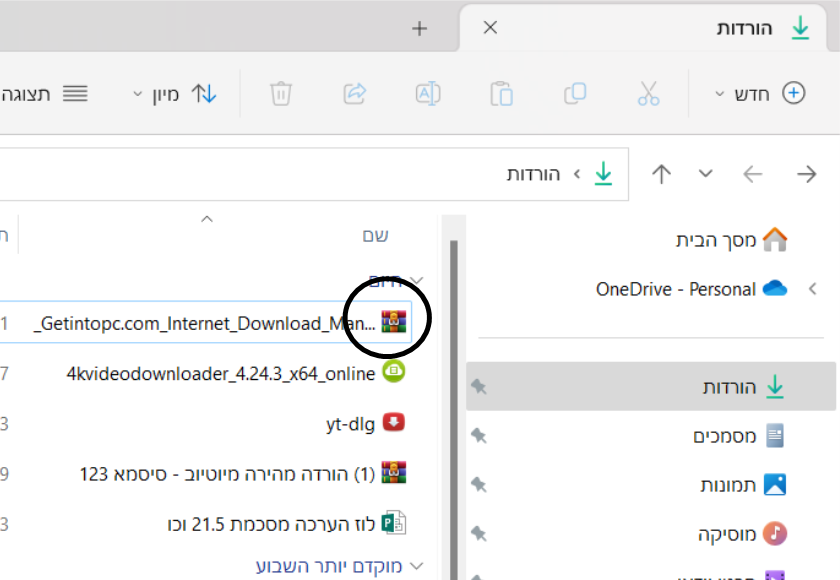The height and width of the screenshot is (580, 840).
Task: Select הורדות (Downloads) in sidebar
Action: click(651, 386)
